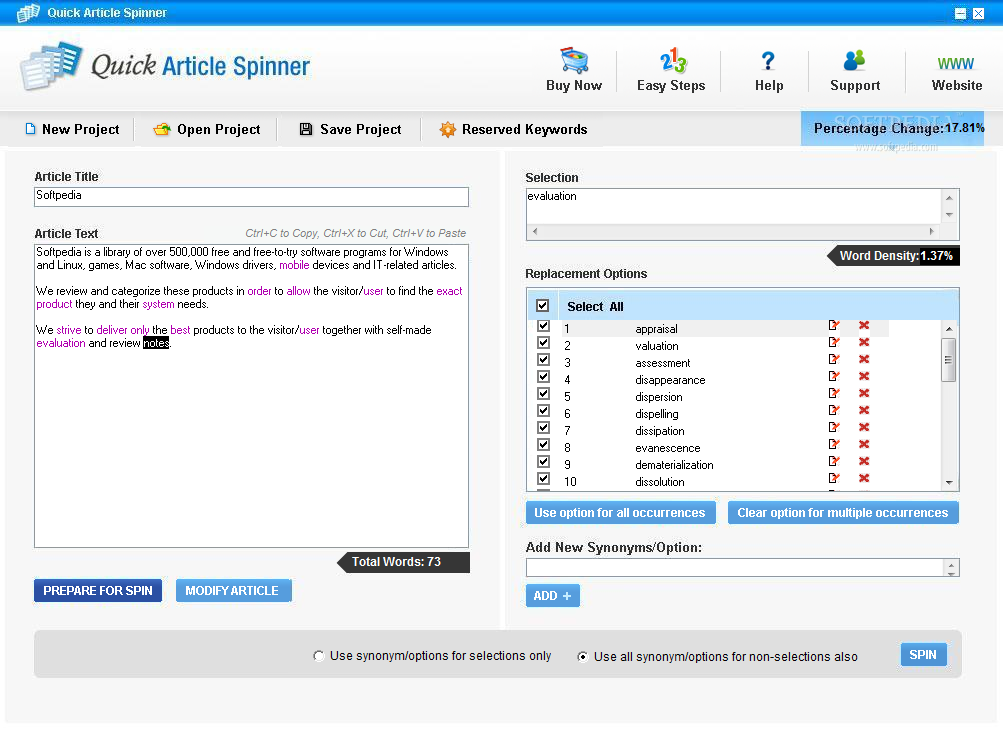The height and width of the screenshot is (729, 1003).
Task: Click the Article Title field
Action: pyautogui.click(x=251, y=196)
